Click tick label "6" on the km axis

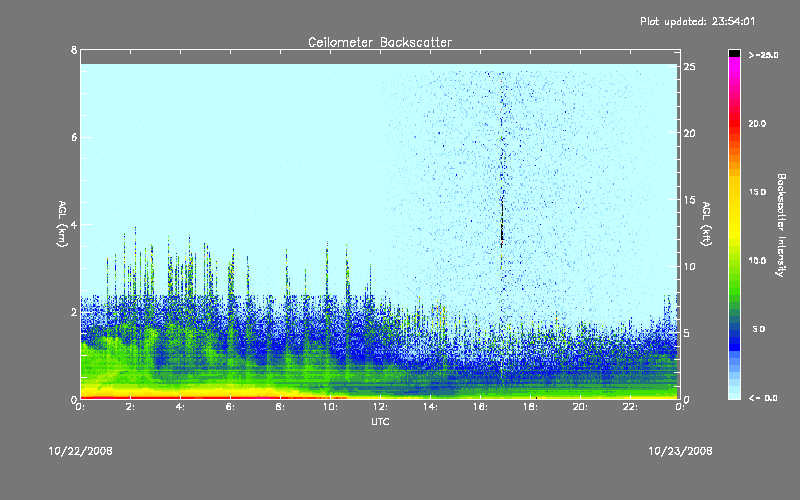[x=74, y=137]
